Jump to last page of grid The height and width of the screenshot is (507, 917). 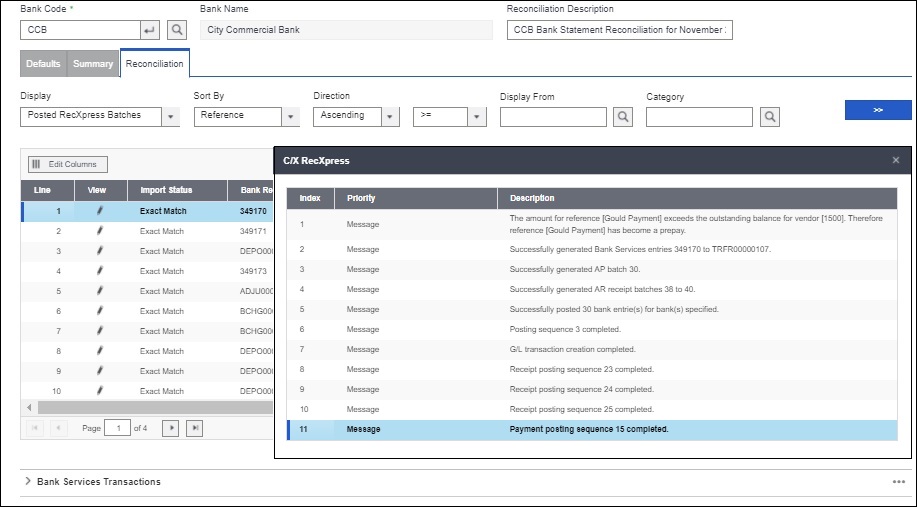click(195, 428)
